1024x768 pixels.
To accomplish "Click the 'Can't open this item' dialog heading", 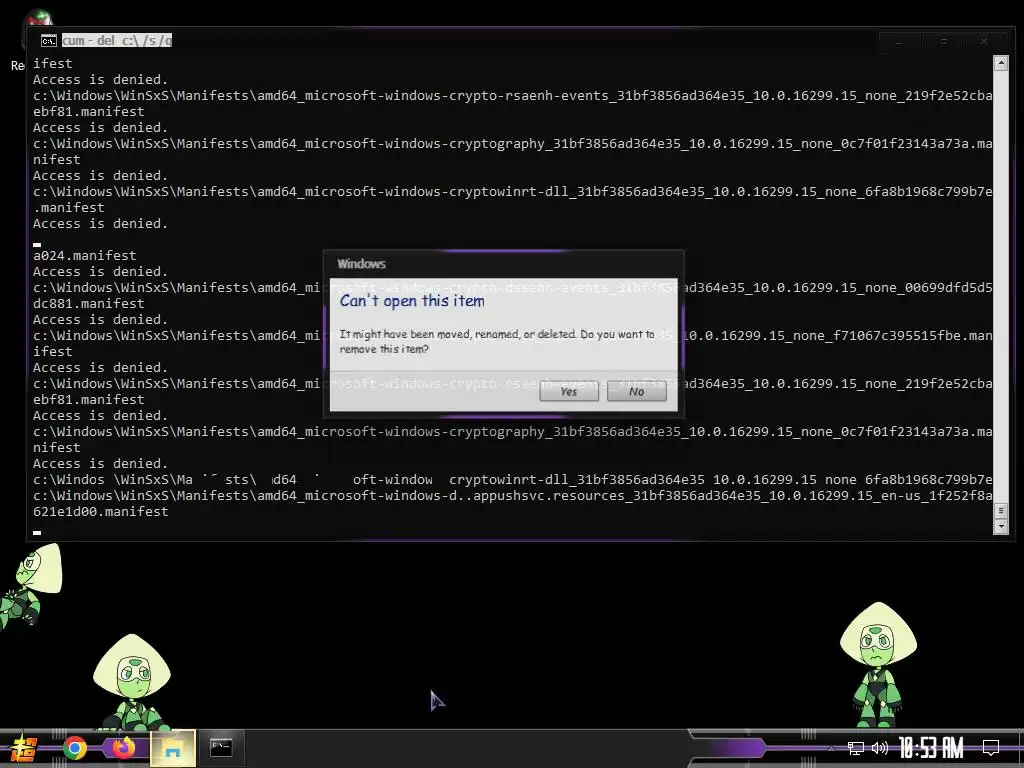I will [412, 300].
